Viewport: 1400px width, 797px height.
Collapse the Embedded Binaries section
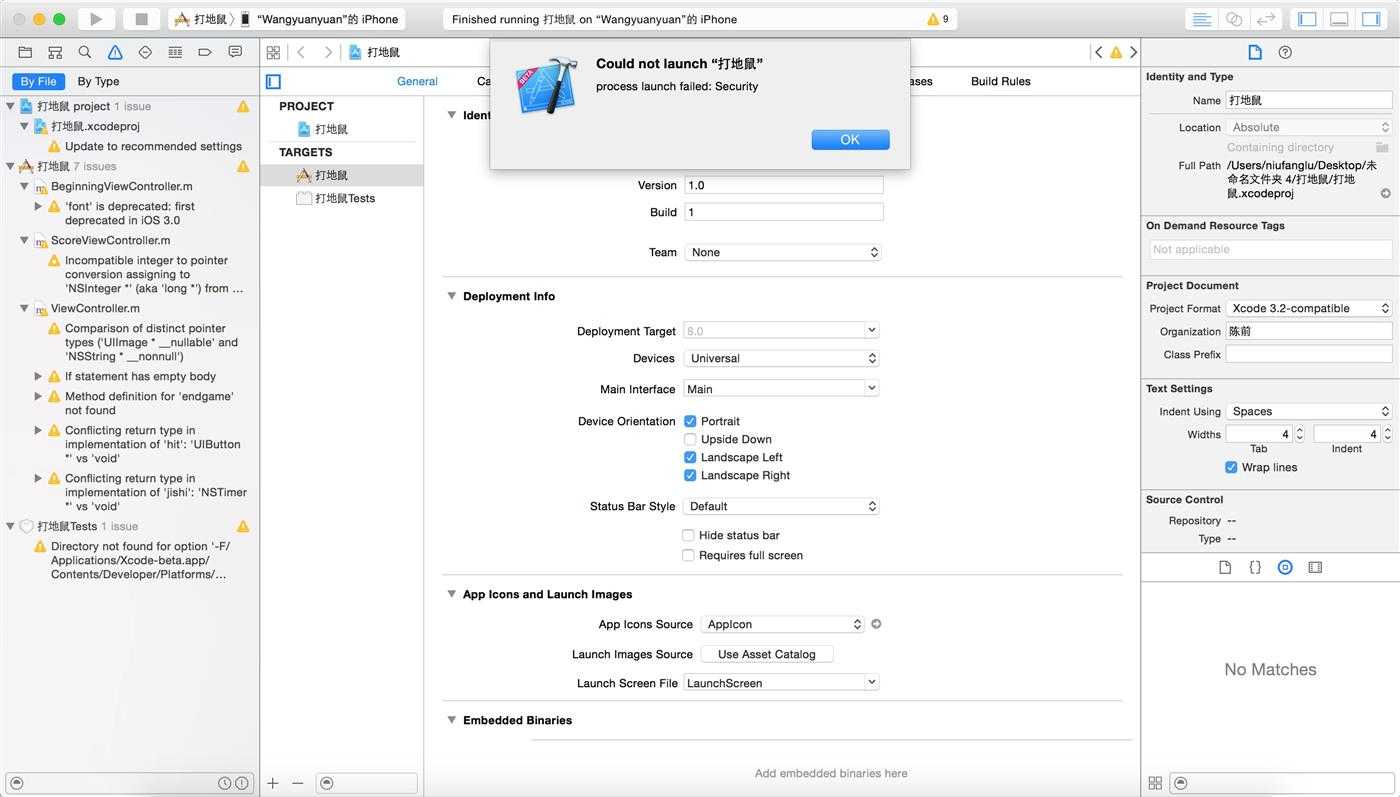pyautogui.click(x=451, y=720)
